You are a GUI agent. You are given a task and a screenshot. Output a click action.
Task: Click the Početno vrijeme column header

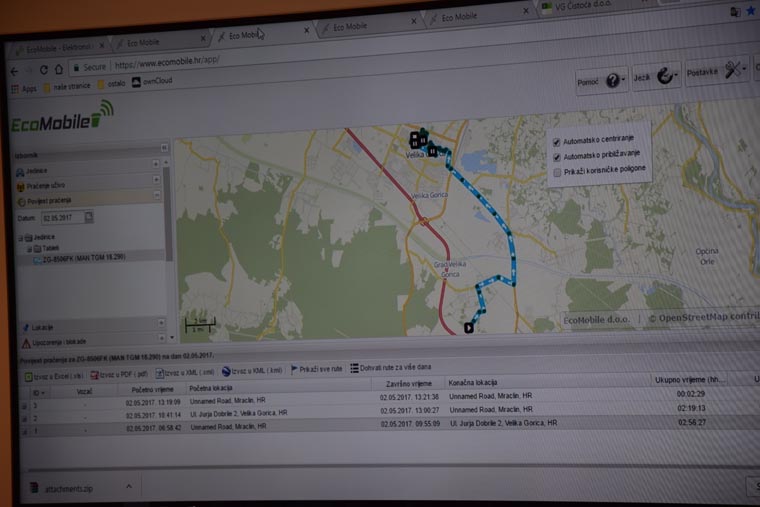pos(152,389)
